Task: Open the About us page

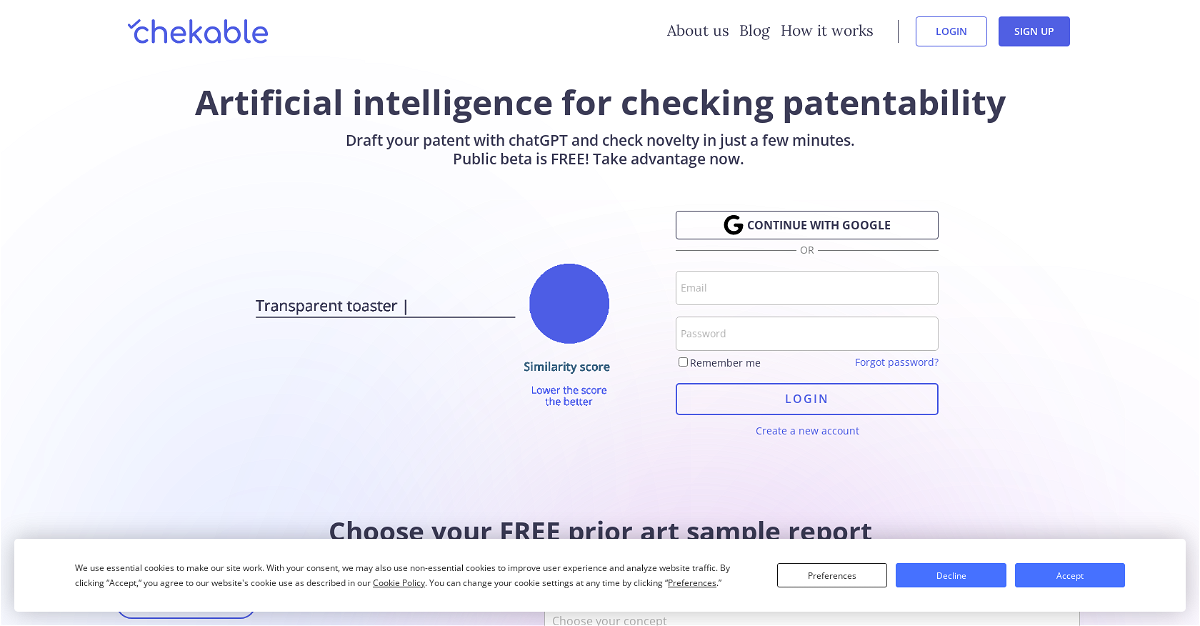Action: click(697, 31)
